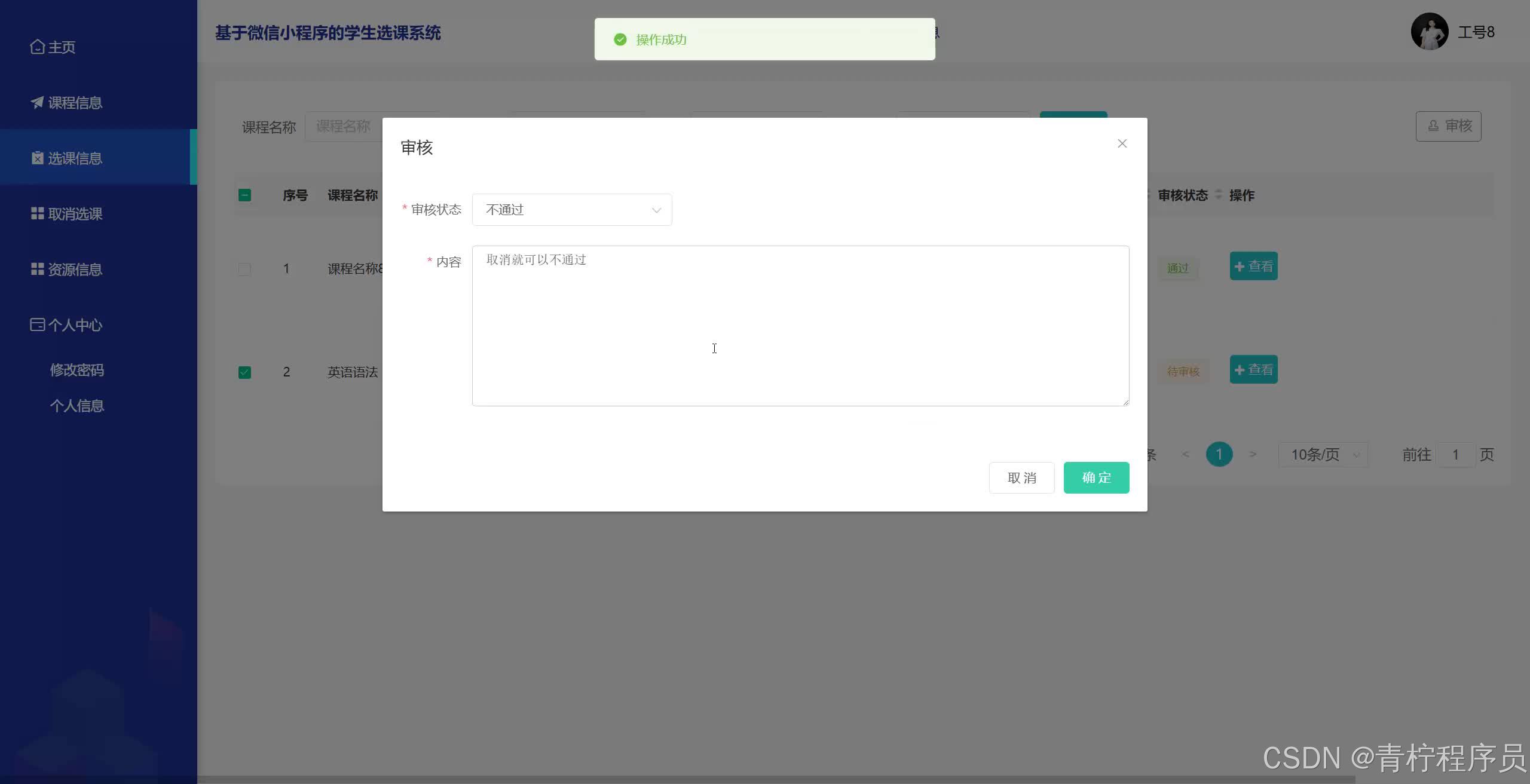Open the 10条/页 page size dropdown
This screenshot has height=784, width=1530.
pos(1323,454)
